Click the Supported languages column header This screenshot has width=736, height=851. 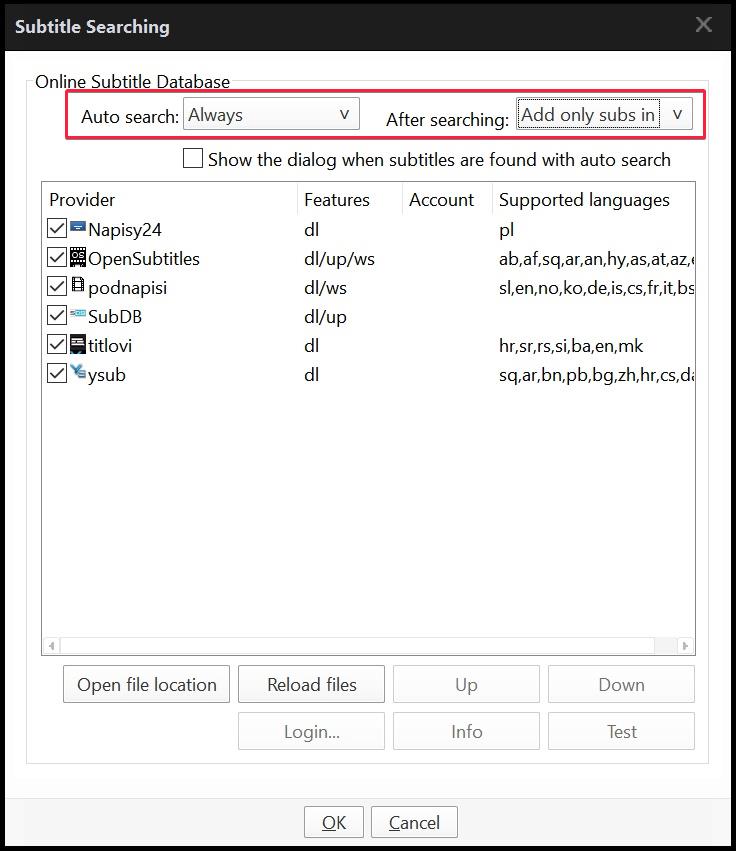click(593, 200)
